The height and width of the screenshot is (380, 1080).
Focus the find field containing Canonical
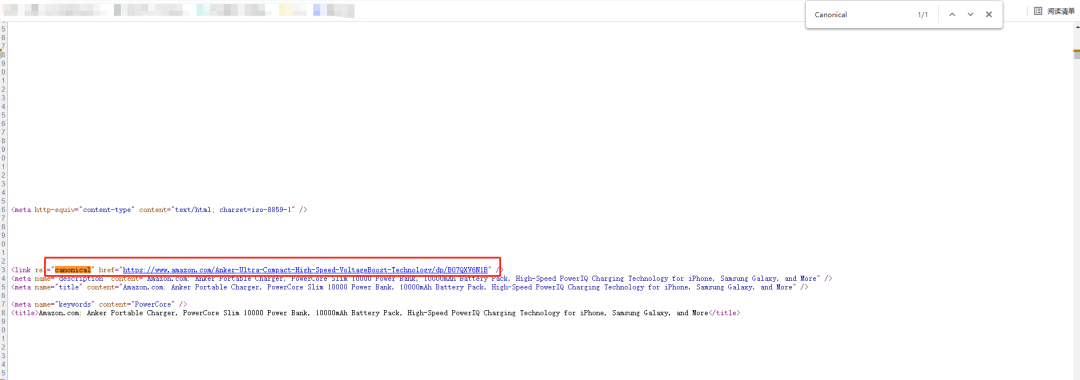[861, 14]
